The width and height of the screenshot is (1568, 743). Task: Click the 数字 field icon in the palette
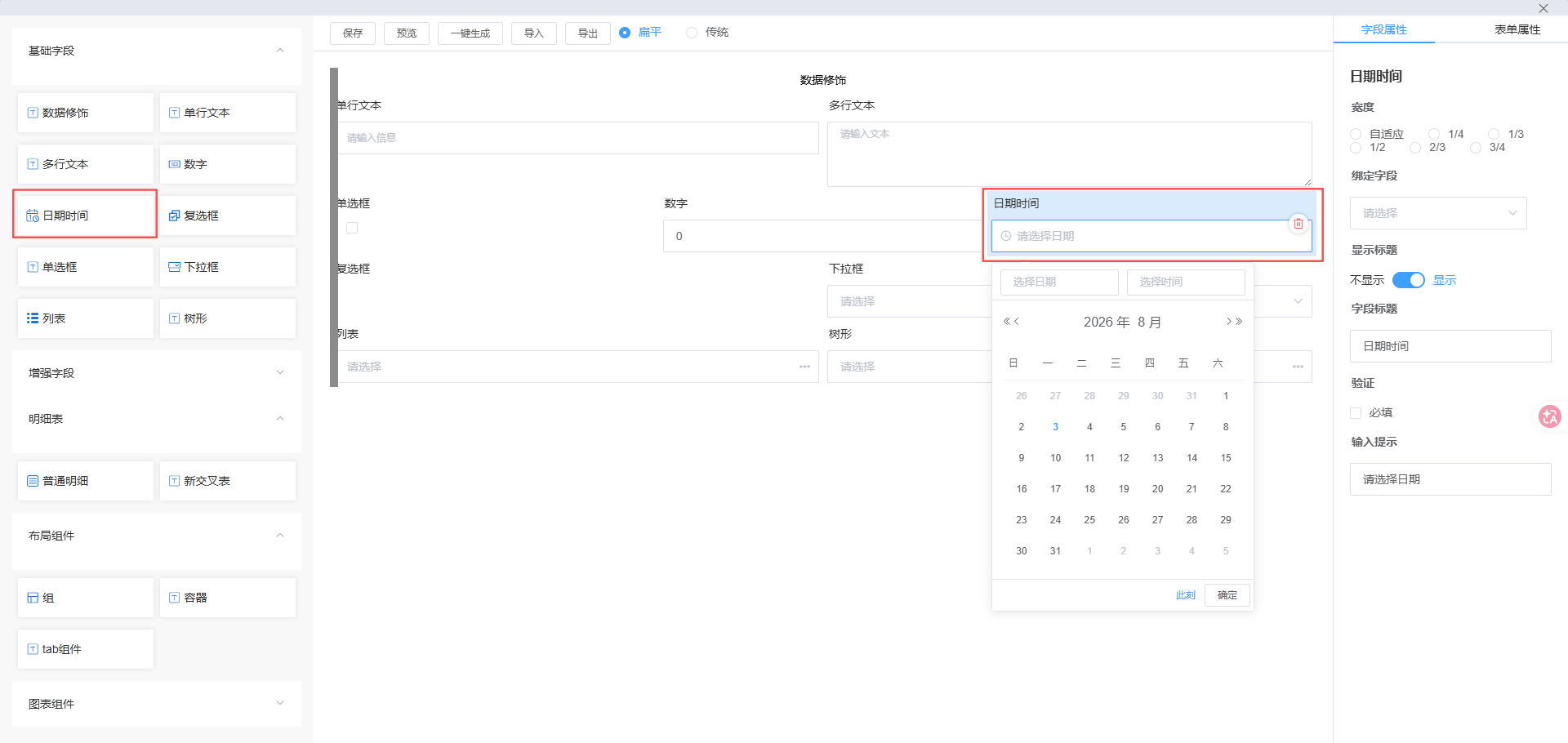[x=174, y=164]
